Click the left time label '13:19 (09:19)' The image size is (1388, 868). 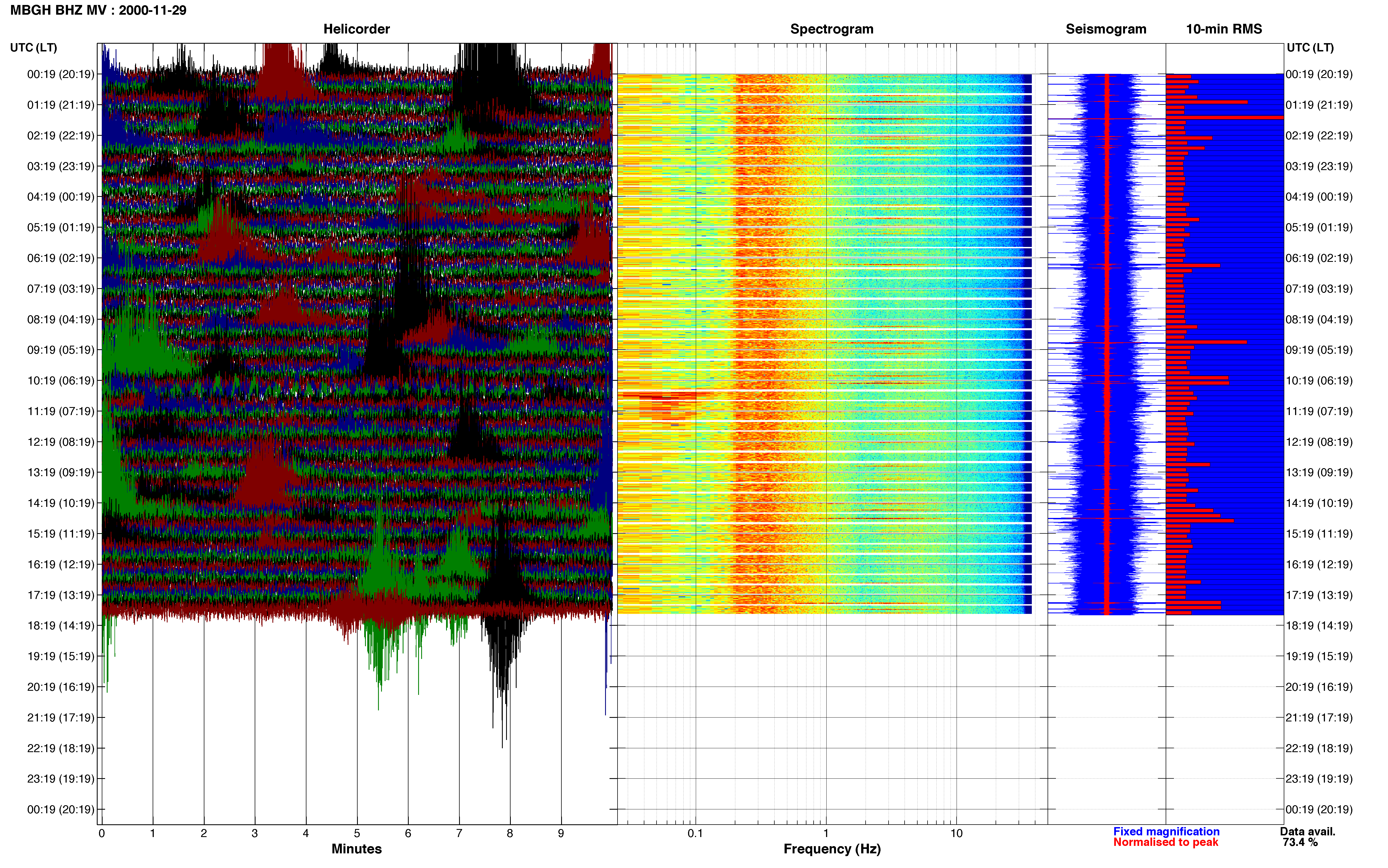tap(61, 473)
